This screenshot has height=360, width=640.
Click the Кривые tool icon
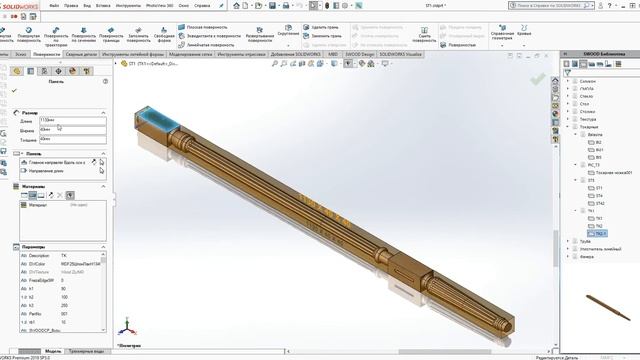pyautogui.click(x=524, y=28)
